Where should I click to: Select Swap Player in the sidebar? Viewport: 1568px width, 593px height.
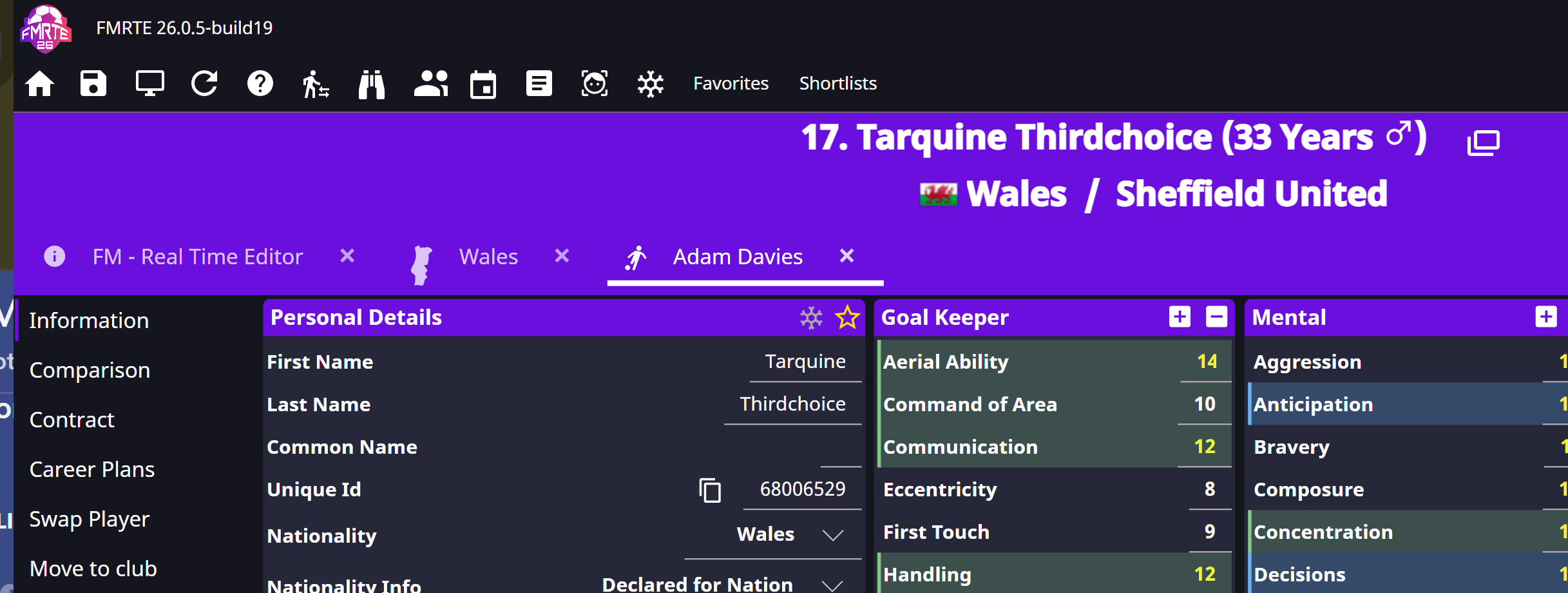pos(90,519)
